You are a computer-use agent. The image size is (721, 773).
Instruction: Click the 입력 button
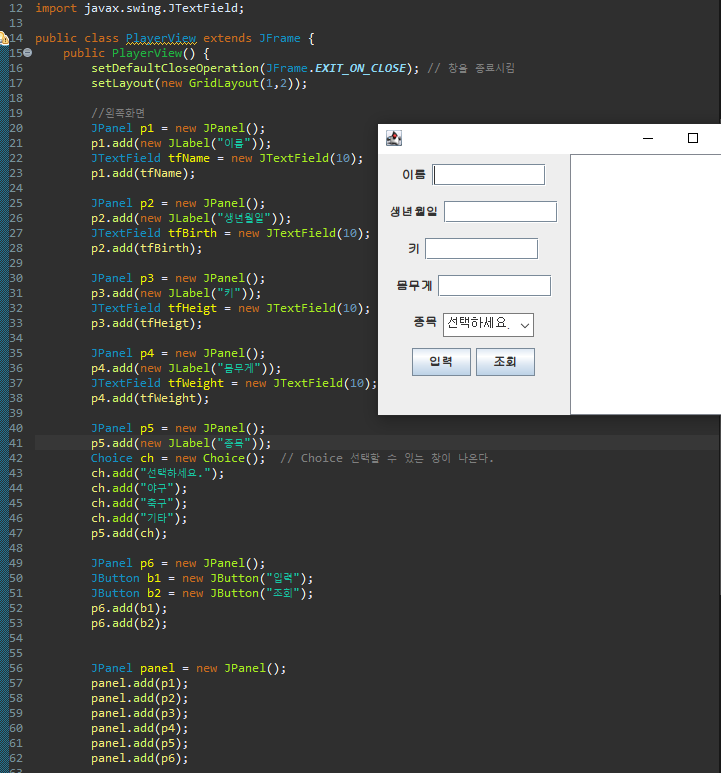(441, 362)
